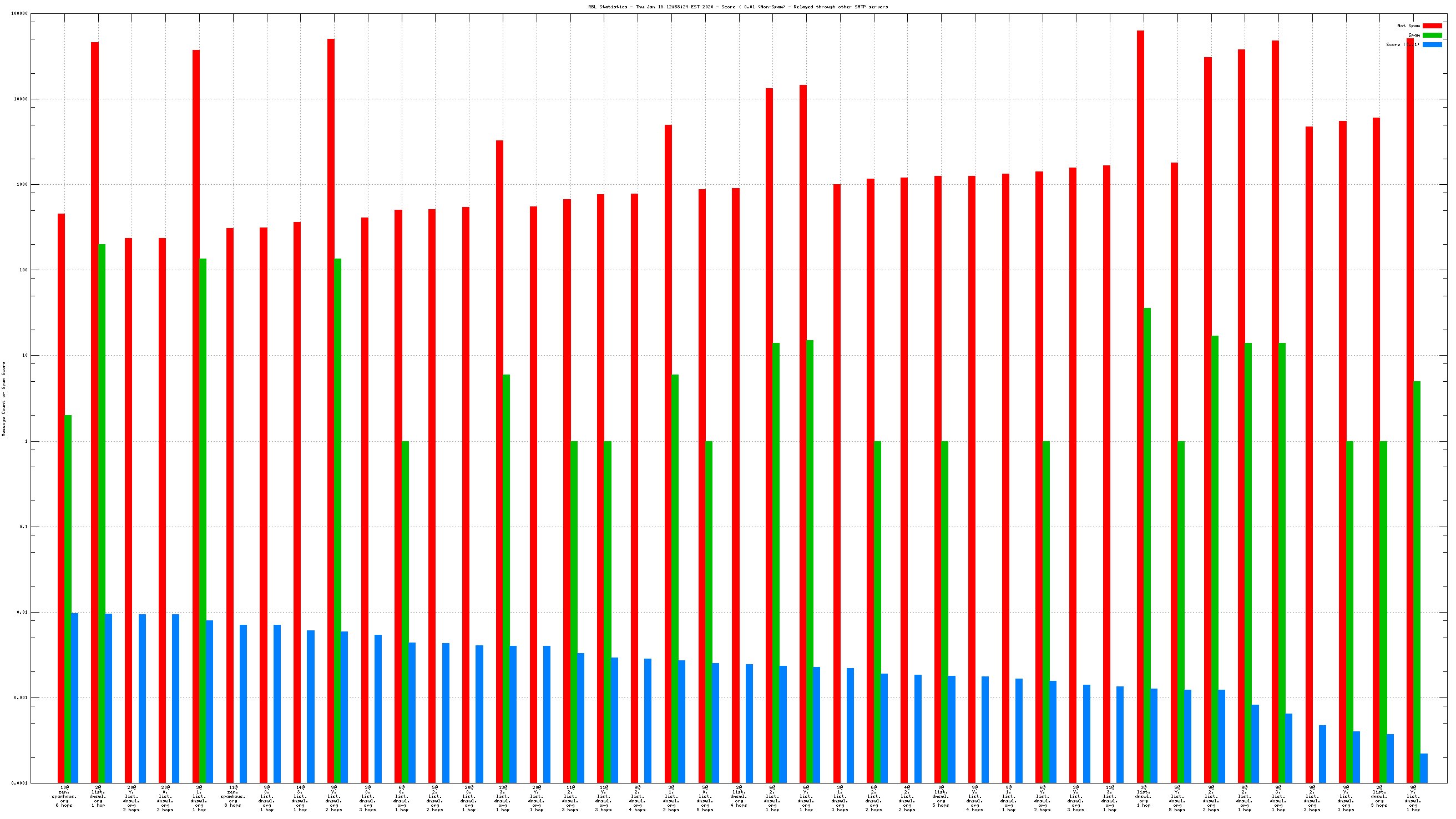Click the 14@ 3.list.dnswl.org 1 hop label
This screenshot has height=819, width=1456.
tap(300, 798)
